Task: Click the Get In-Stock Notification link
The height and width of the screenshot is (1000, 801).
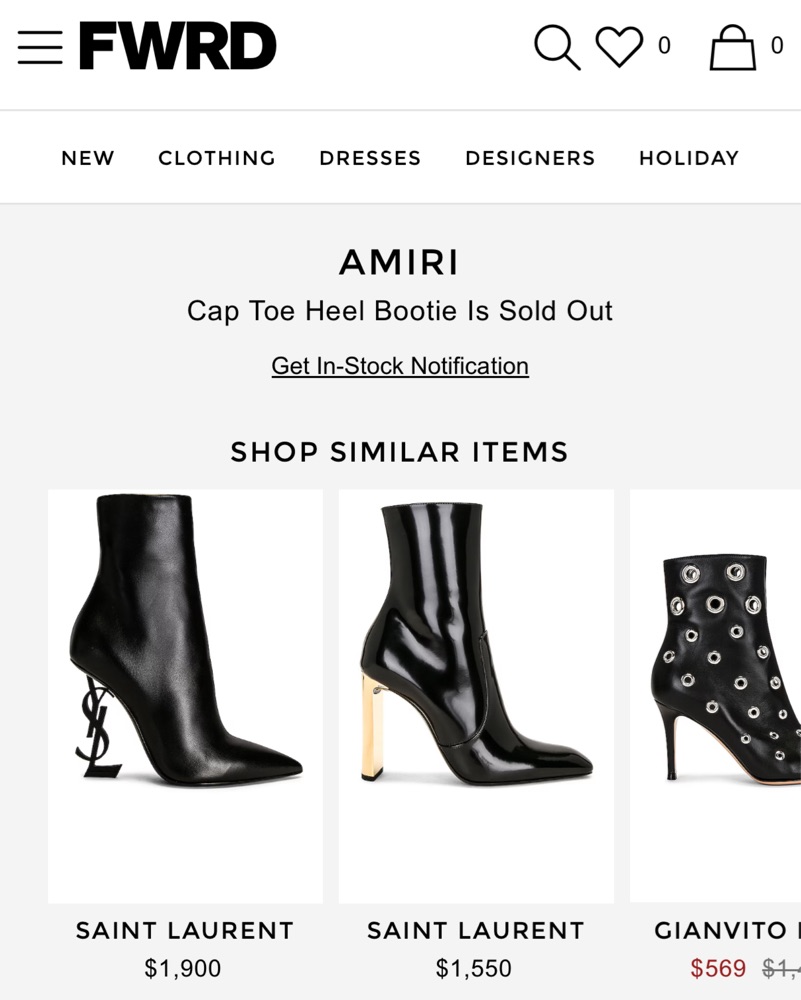Action: 400,366
